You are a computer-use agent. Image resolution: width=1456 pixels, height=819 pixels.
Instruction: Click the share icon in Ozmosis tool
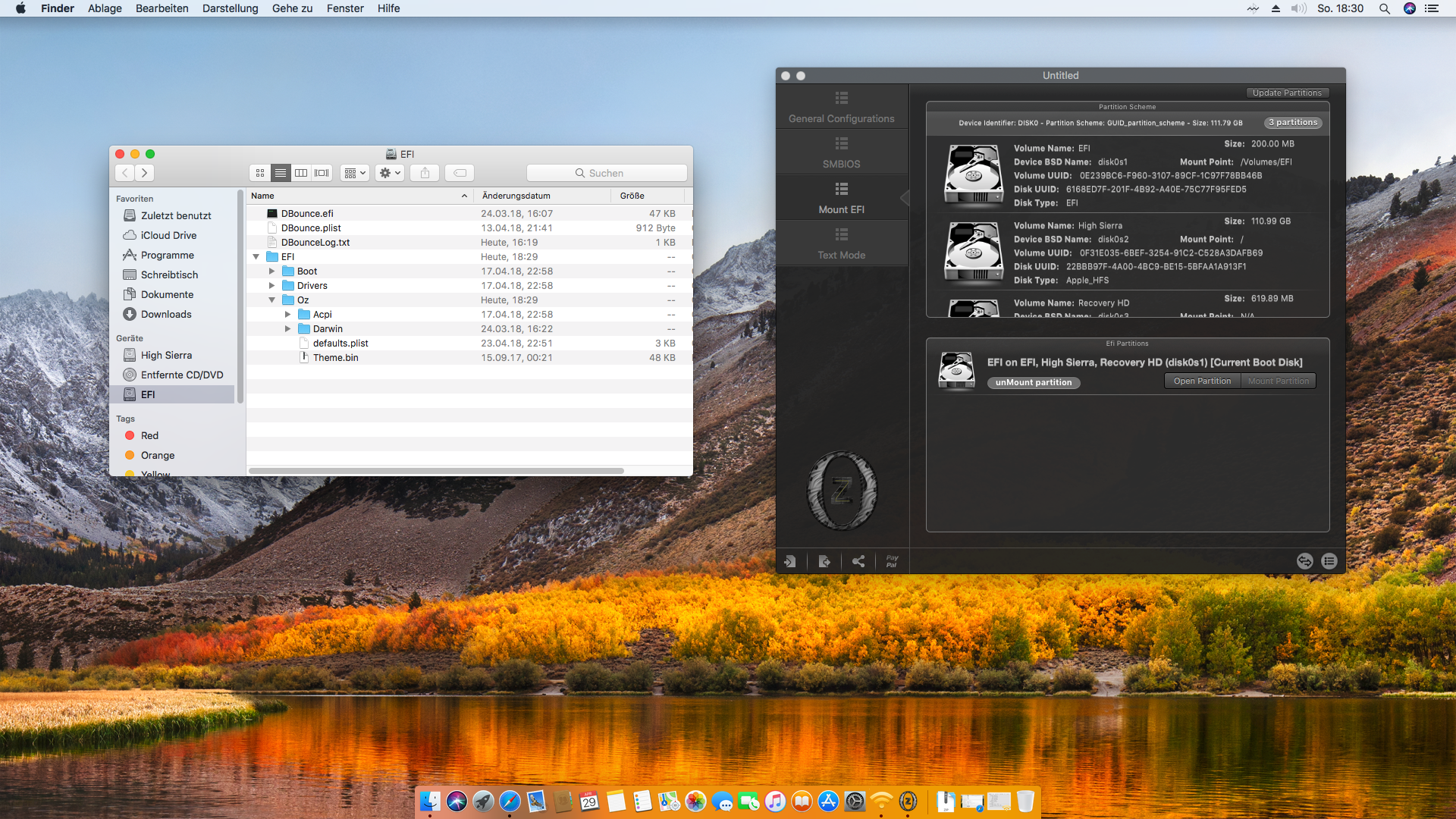point(858,561)
